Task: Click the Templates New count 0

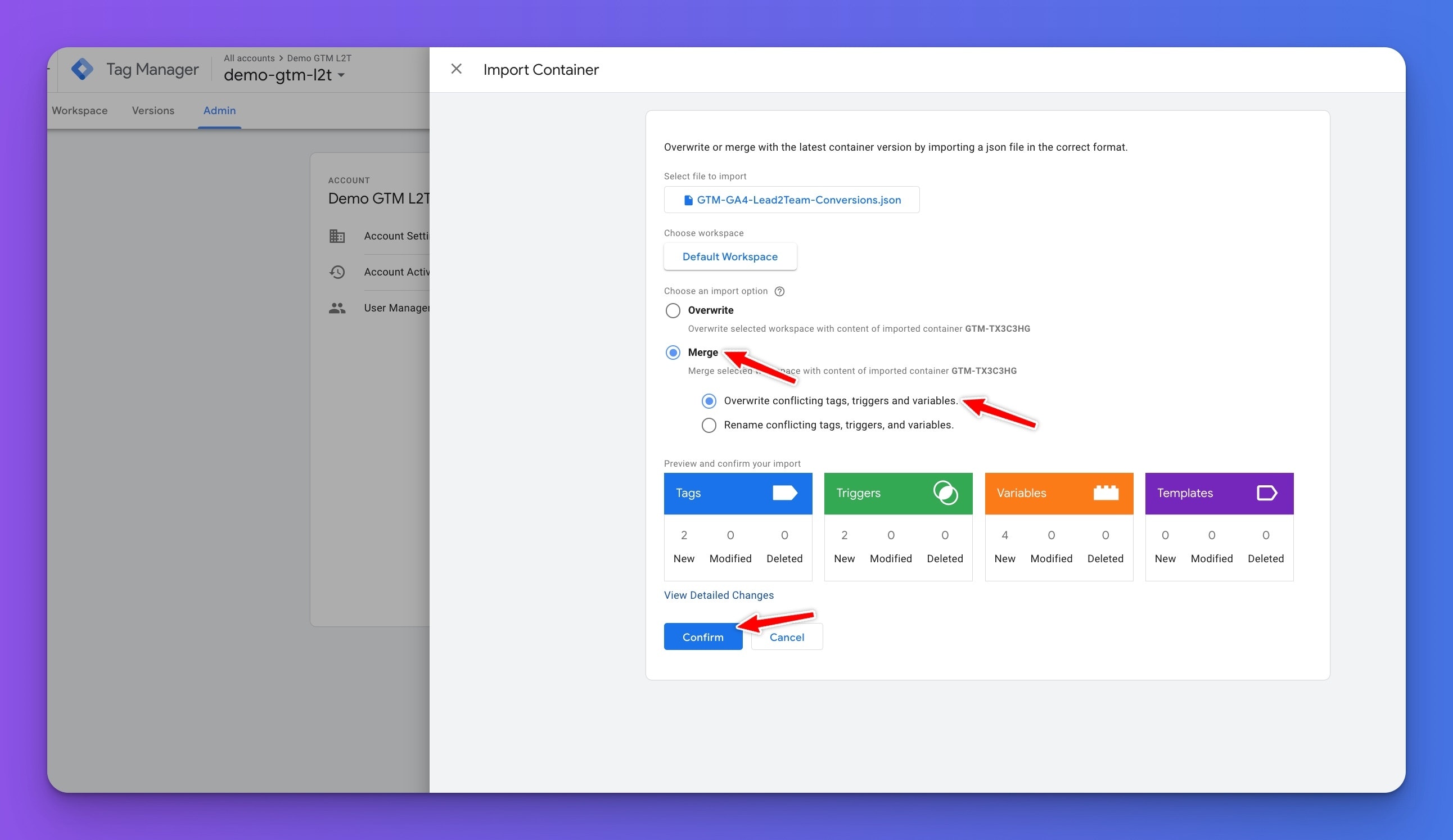Action: pos(1165,535)
